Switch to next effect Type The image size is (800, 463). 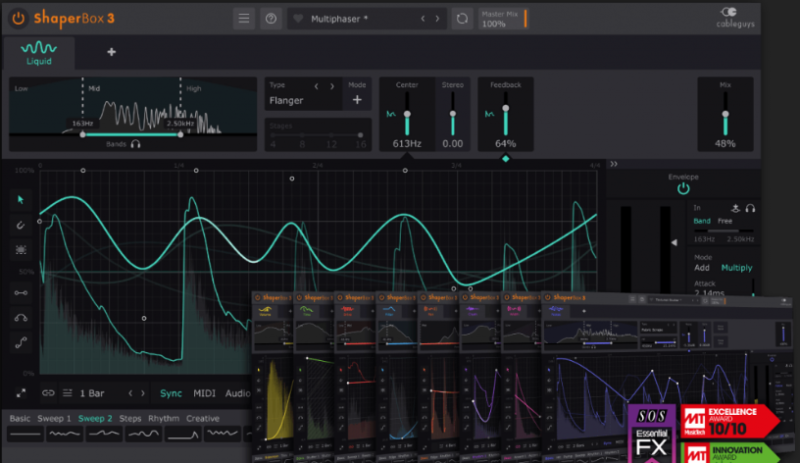[x=332, y=86]
